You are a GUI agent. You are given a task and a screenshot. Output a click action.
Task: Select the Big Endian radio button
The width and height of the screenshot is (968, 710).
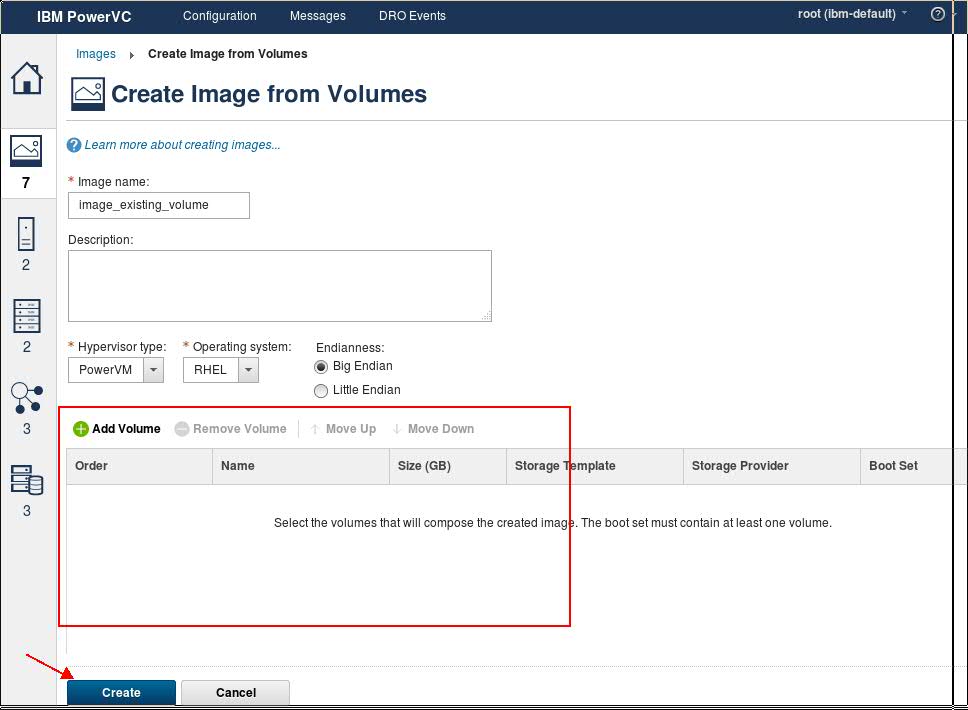[321, 367]
